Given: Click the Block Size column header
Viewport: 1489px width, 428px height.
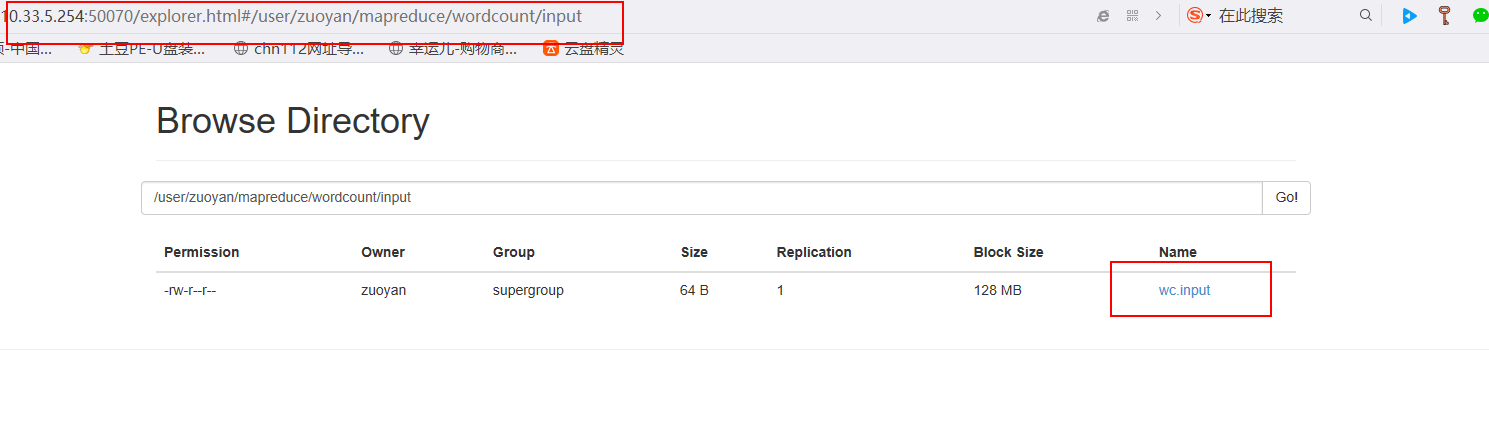Looking at the screenshot, I should (x=1008, y=252).
